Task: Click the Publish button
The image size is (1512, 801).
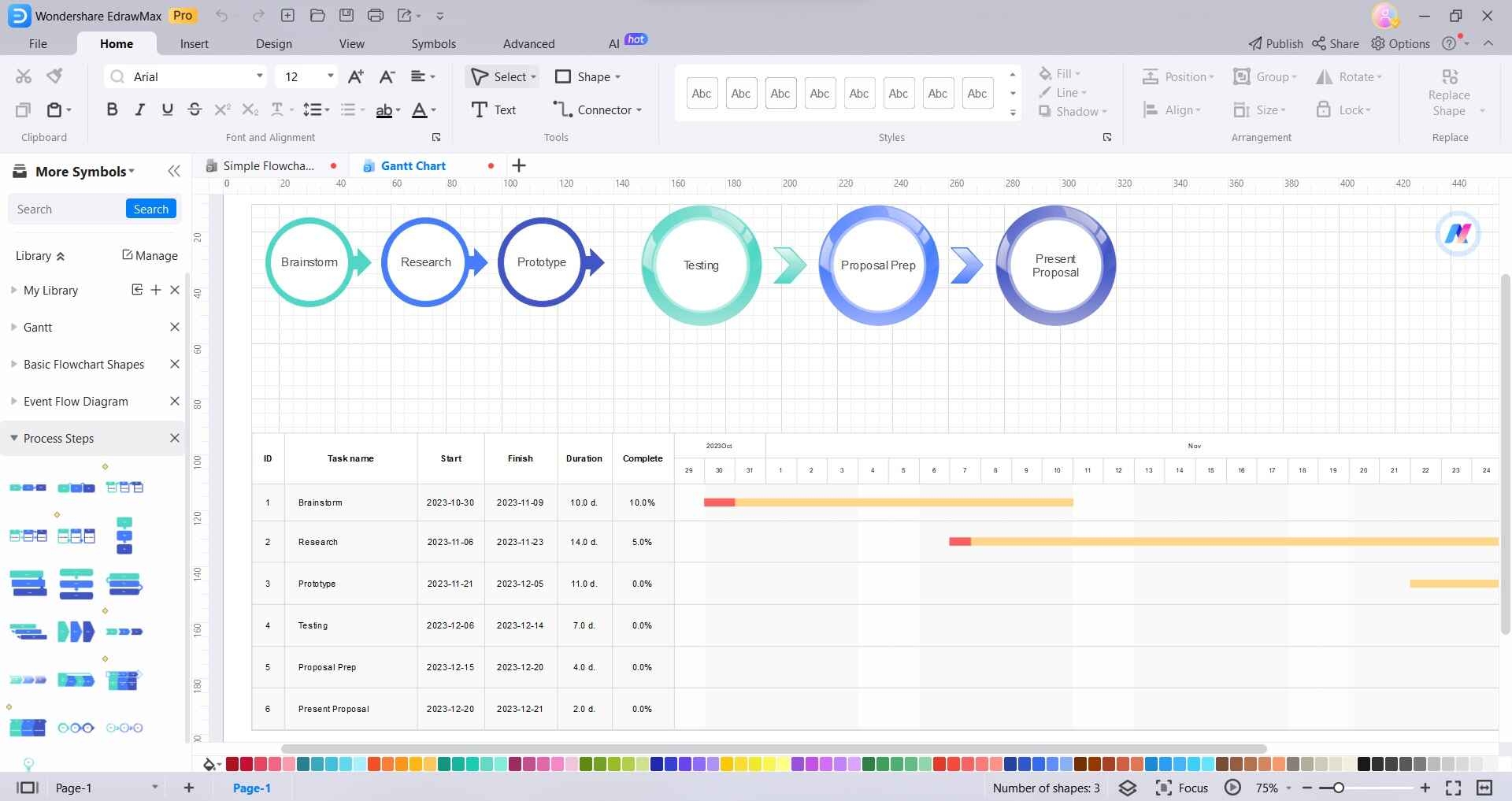Action: (x=1274, y=43)
